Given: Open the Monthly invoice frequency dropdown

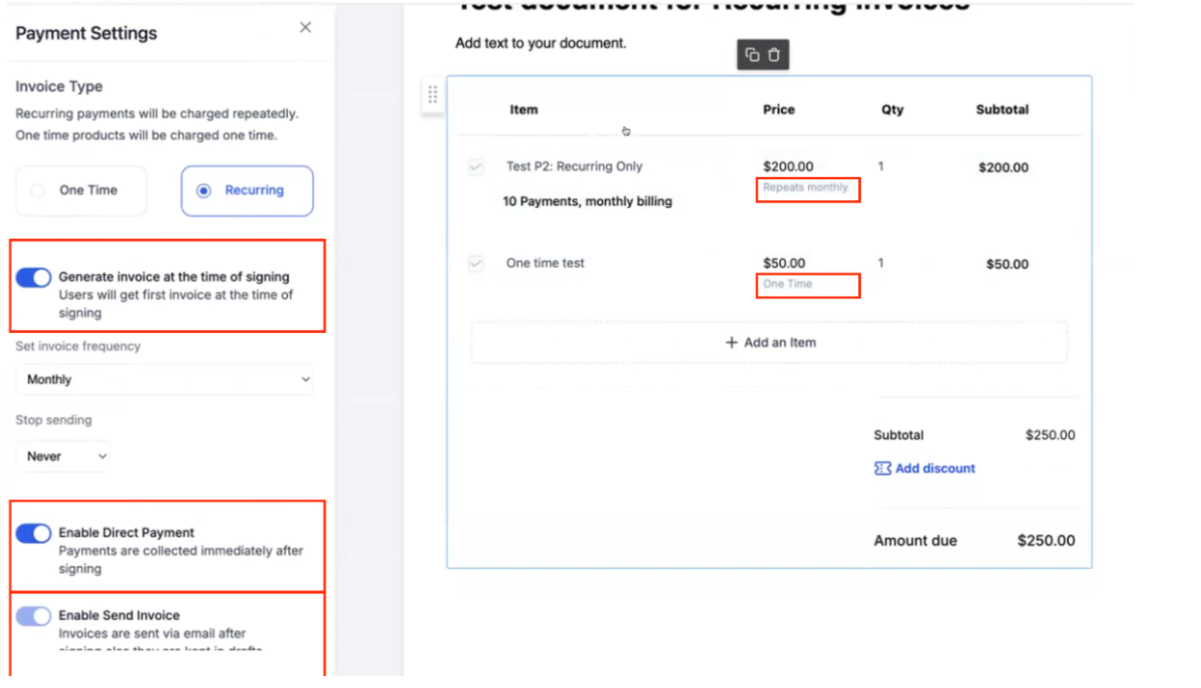Looking at the screenshot, I should pos(164,380).
